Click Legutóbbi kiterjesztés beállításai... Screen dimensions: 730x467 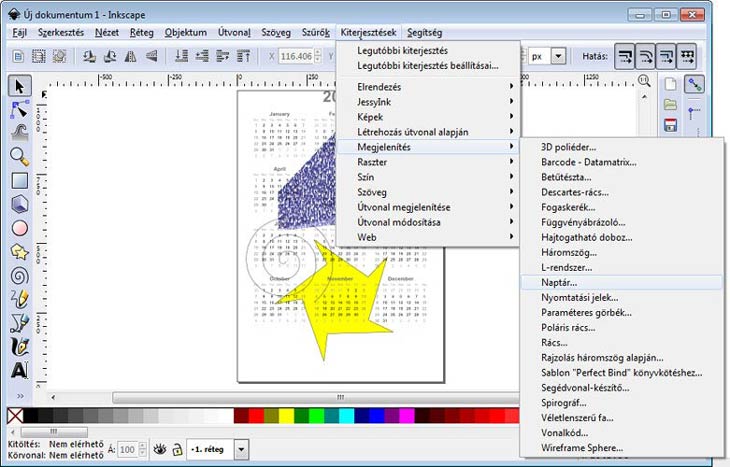pyautogui.click(x=427, y=65)
